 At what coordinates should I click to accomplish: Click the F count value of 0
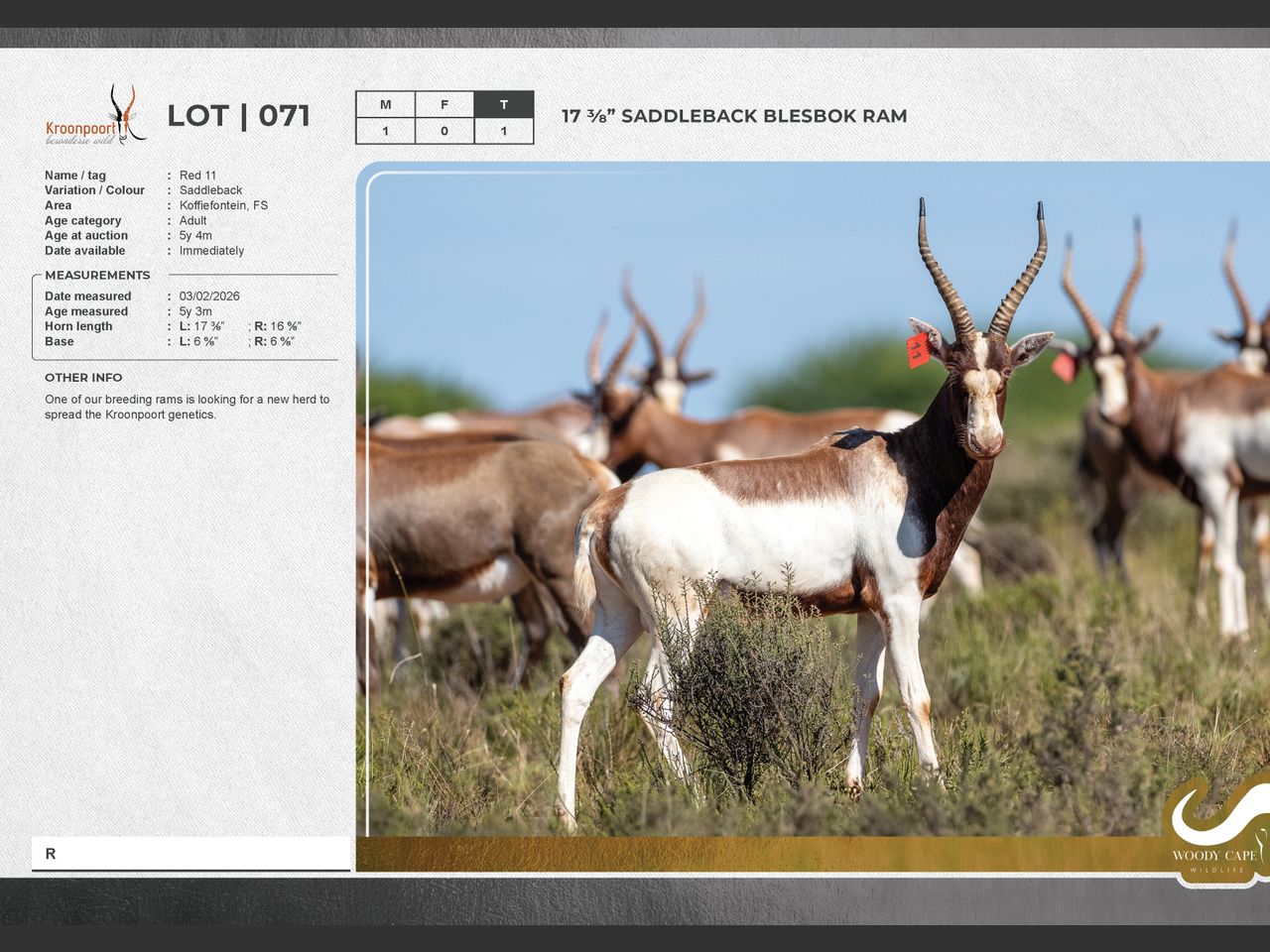coord(444,131)
